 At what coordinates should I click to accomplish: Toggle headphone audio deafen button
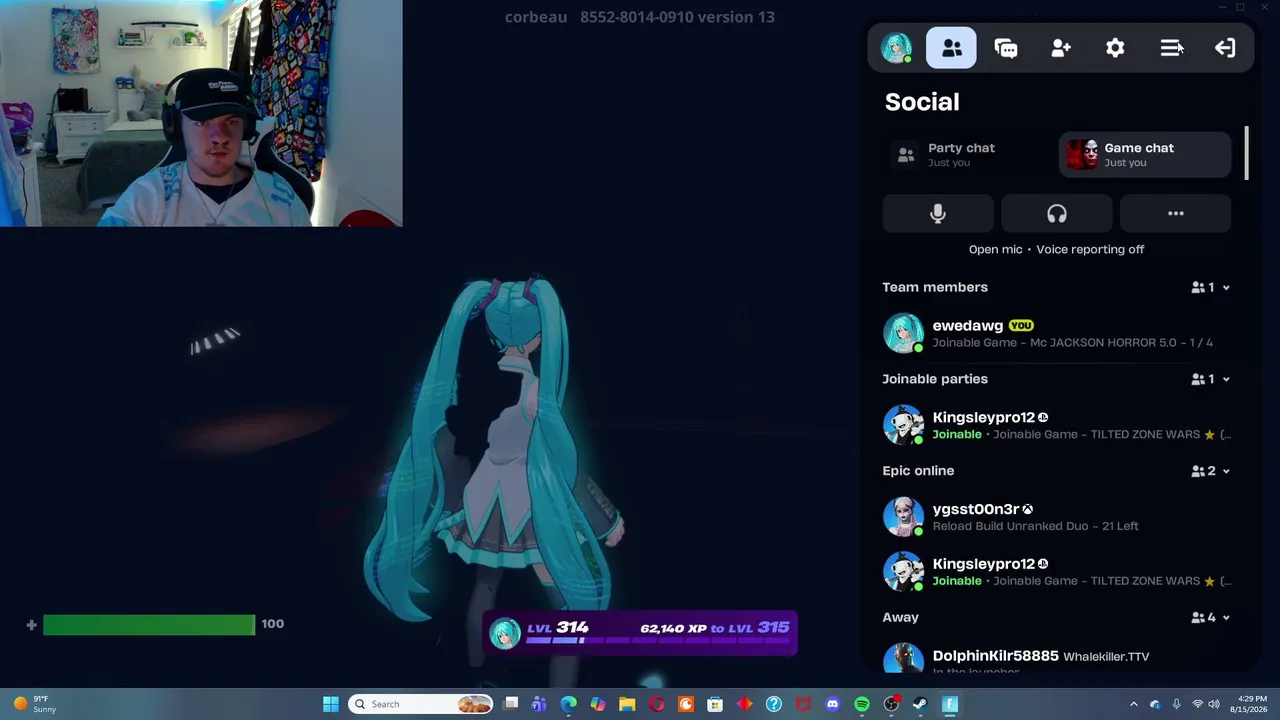point(1057,213)
